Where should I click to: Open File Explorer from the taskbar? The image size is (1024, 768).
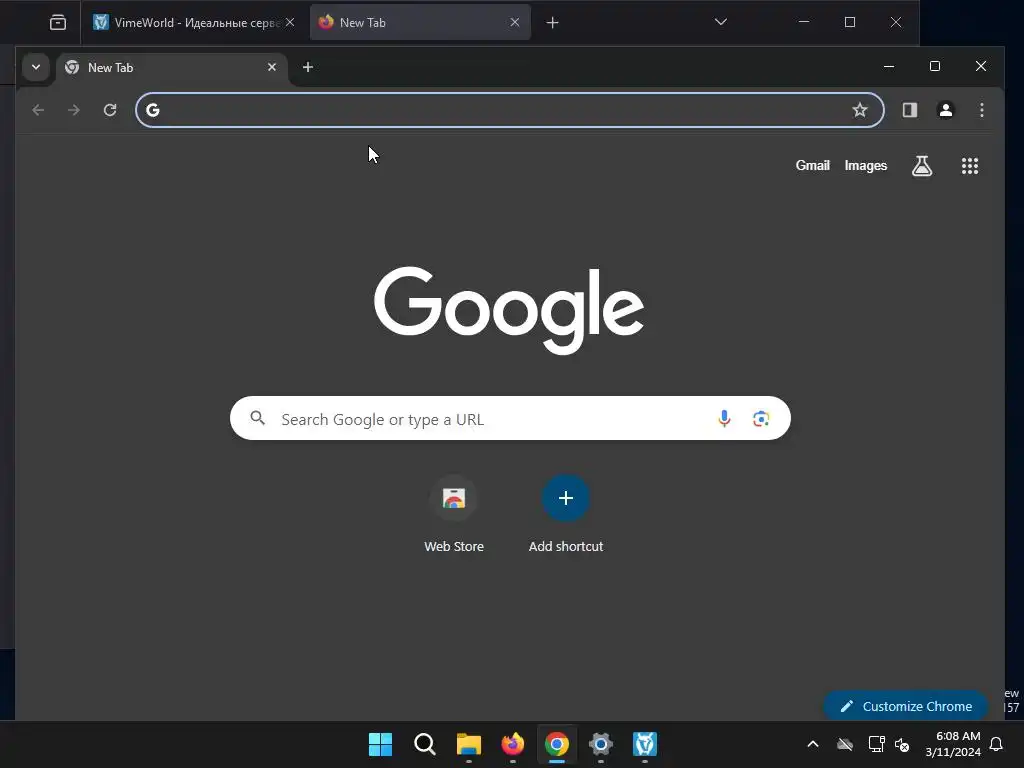(x=468, y=744)
